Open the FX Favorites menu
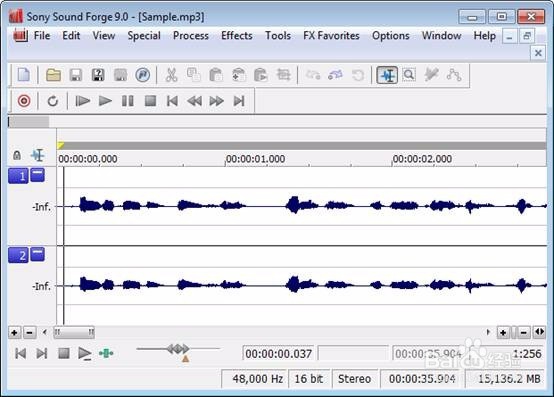The height and width of the screenshot is (397, 554). click(x=331, y=36)
